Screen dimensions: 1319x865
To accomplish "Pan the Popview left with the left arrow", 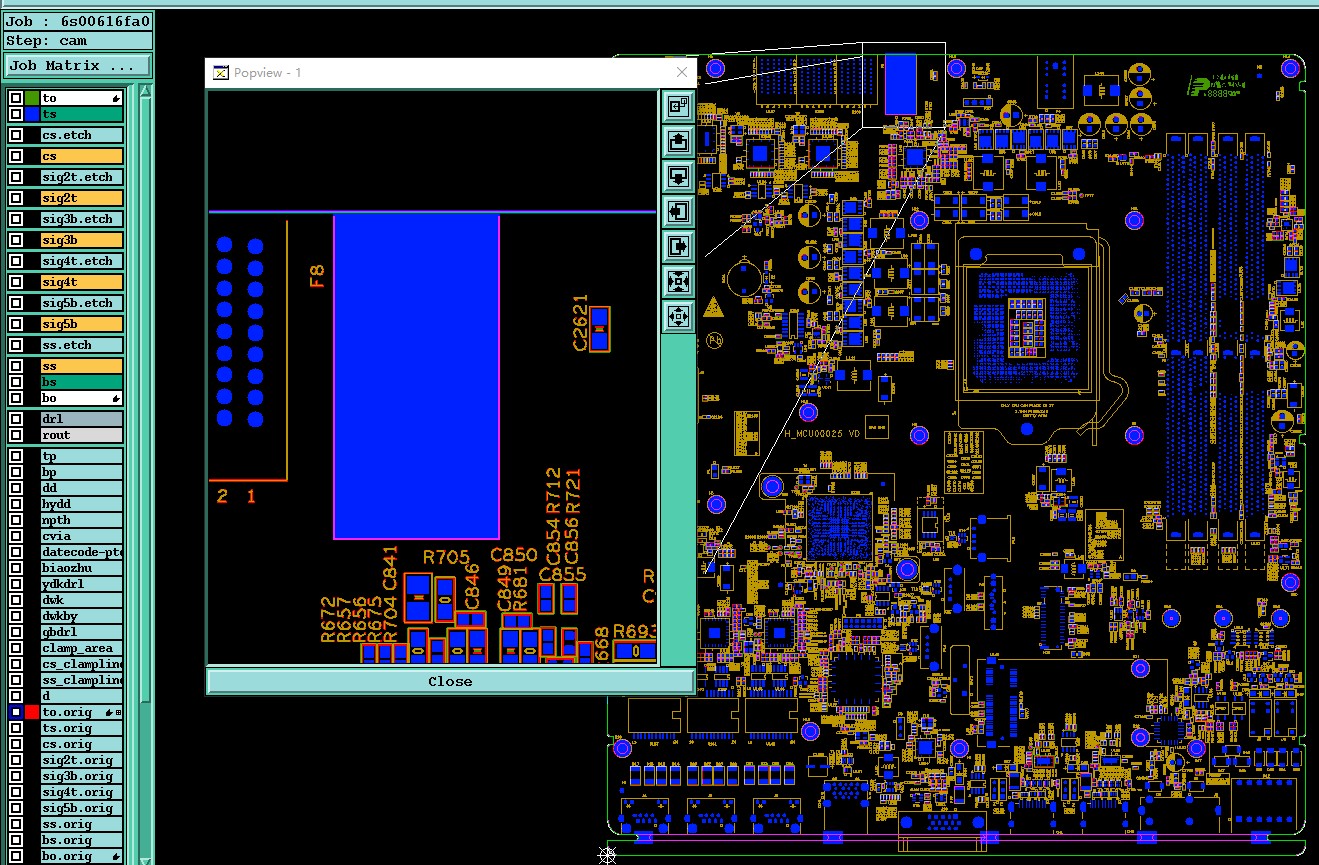I will [x=678, y=211].
